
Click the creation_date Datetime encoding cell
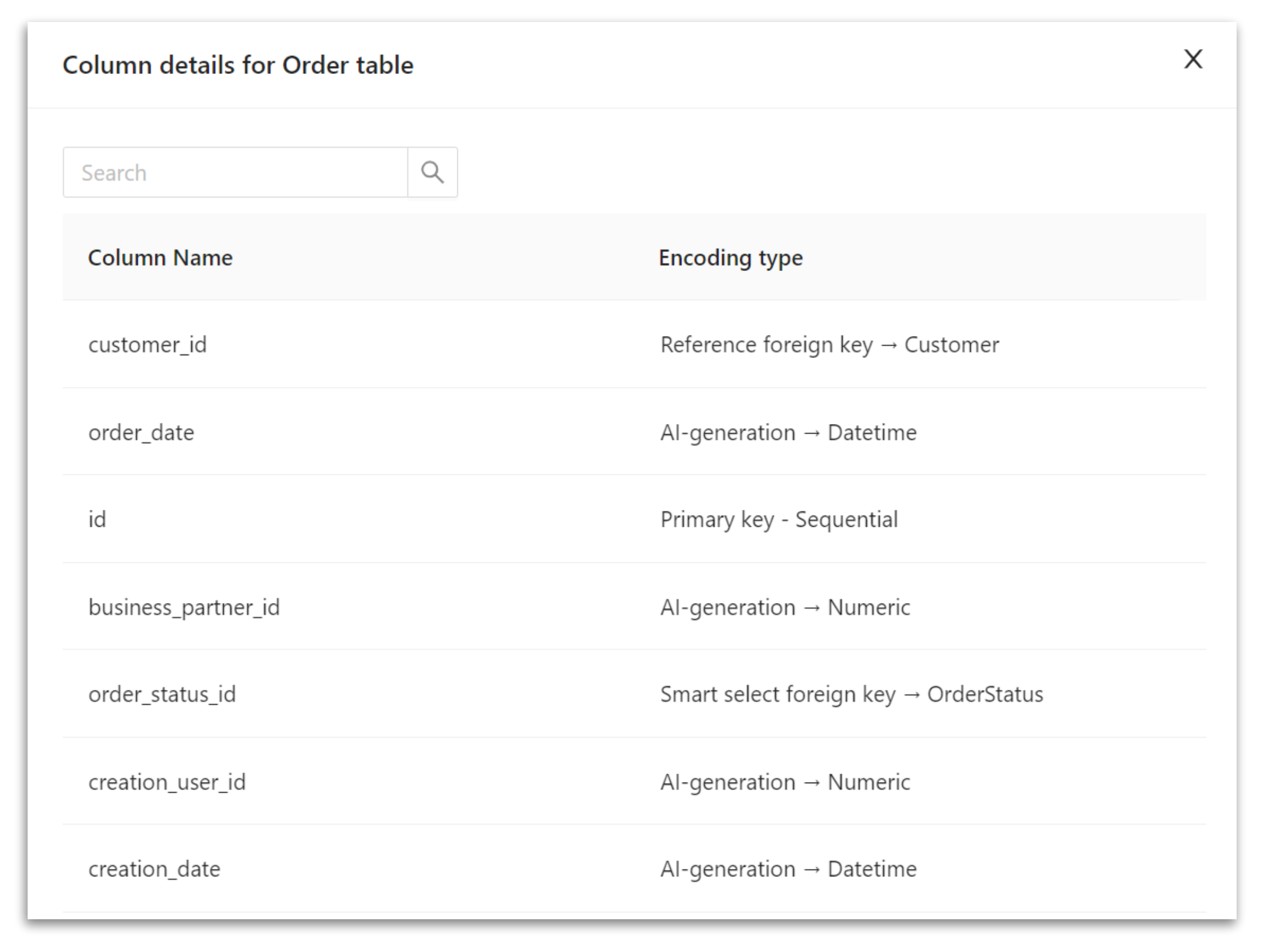(788, 870)
